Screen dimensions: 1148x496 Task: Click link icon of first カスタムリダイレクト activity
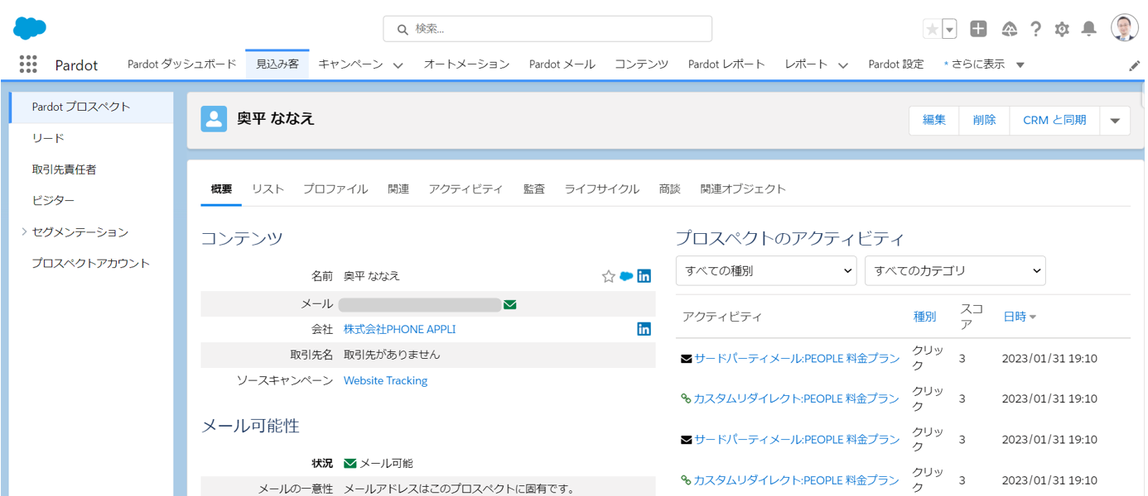click(x=686, y=399)
